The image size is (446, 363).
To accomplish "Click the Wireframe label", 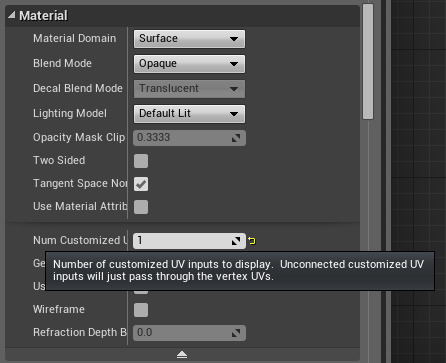I will 59,309.
